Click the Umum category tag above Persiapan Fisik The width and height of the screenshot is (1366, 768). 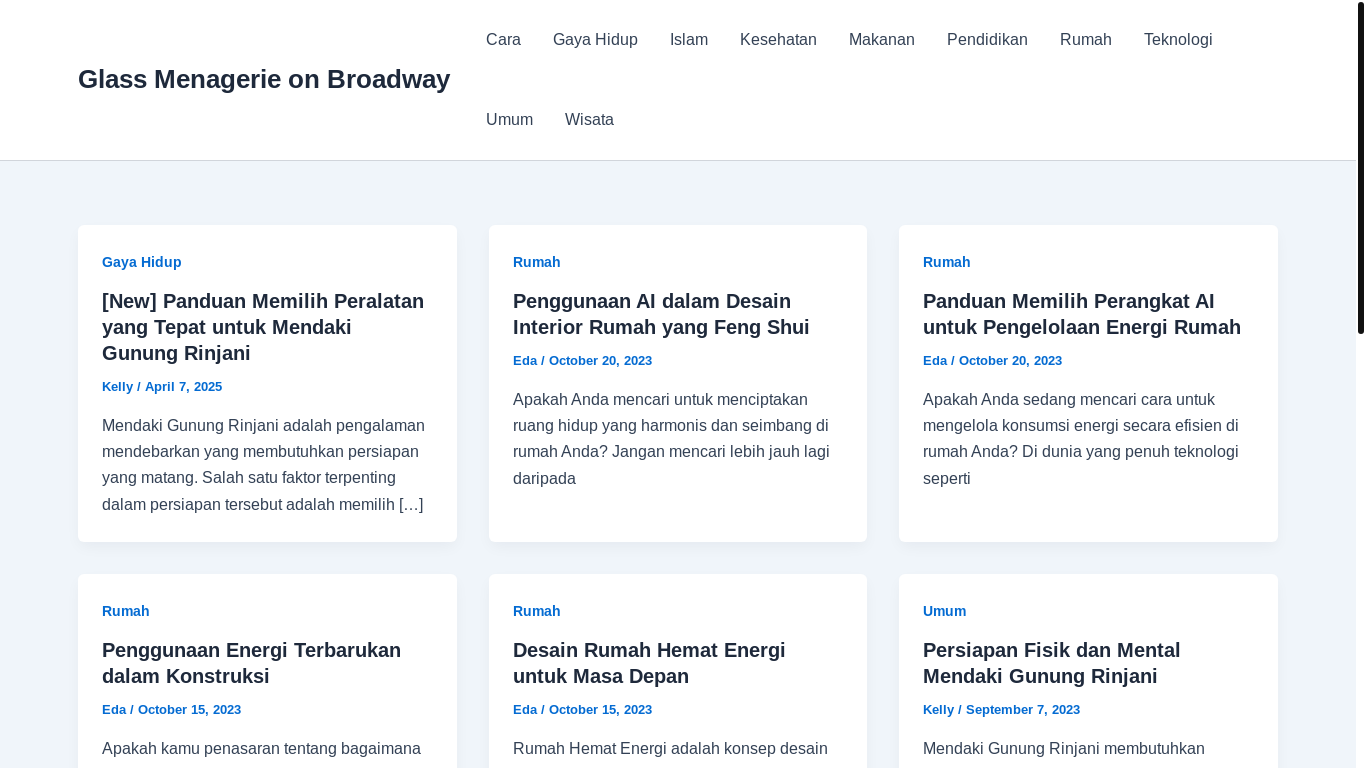[x=944, y=611]
